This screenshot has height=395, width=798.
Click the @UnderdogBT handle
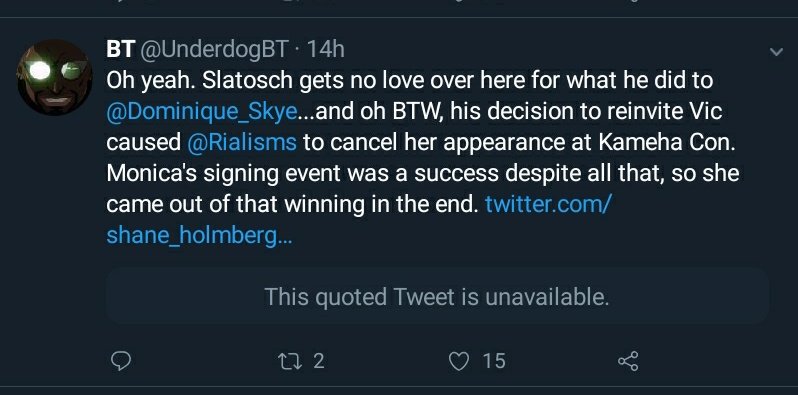[213, 49]
